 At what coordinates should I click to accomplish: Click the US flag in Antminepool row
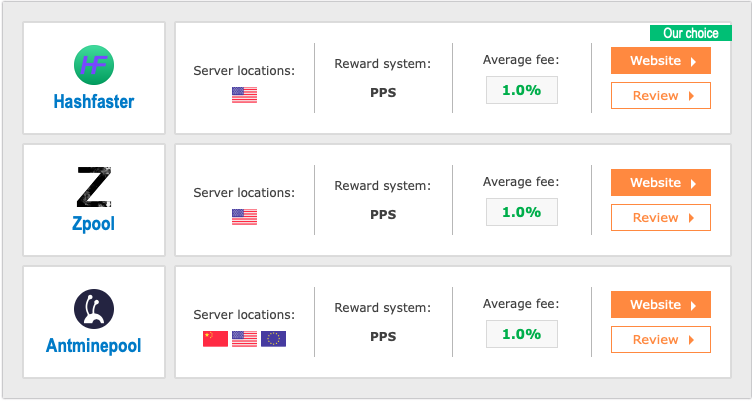click(x=245, y=339)
